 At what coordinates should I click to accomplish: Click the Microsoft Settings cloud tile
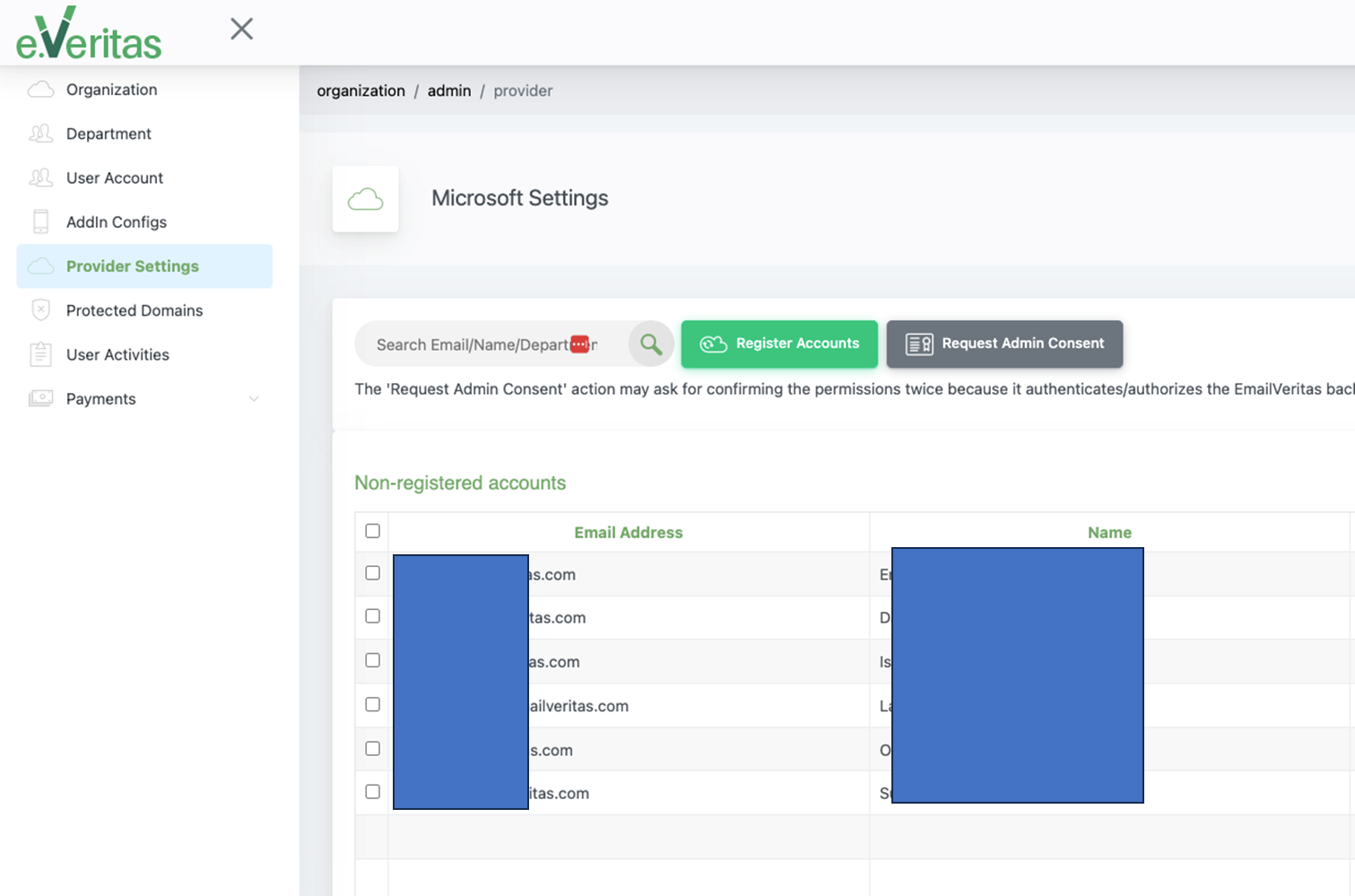pyautogui.click(x=365, y=199)
